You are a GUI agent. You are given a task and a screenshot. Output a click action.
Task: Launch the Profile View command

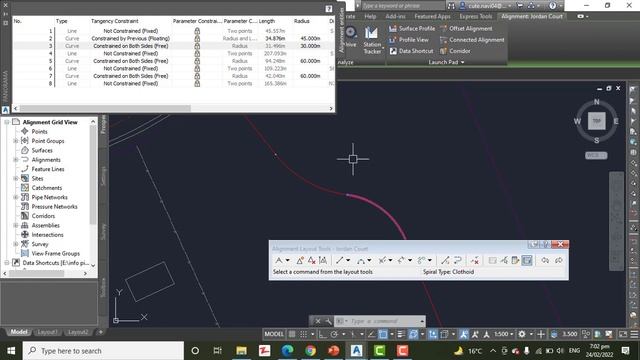tap(409, 40)
